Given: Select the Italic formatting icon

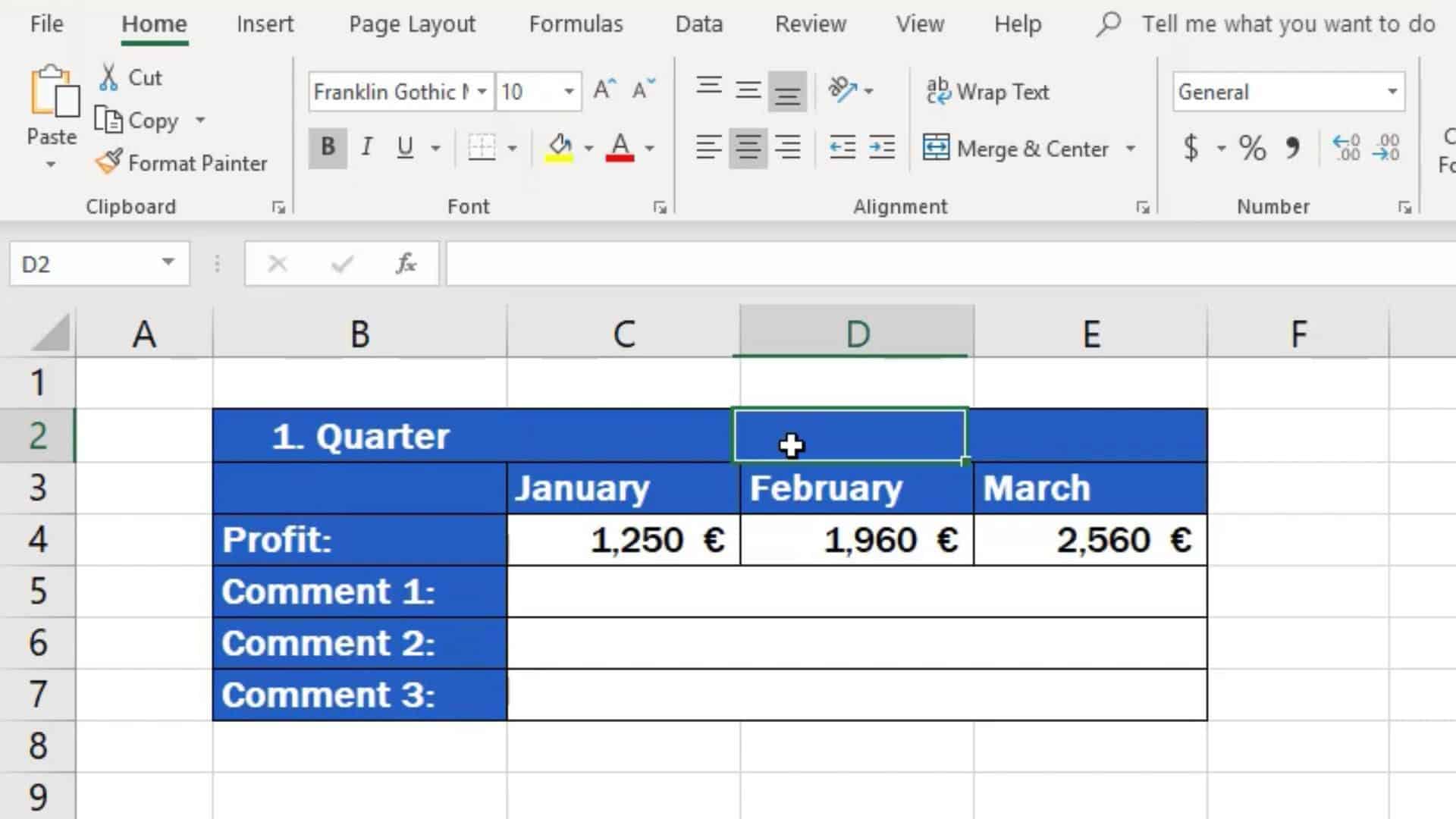Looking at the screenshot, I should 367,148.
